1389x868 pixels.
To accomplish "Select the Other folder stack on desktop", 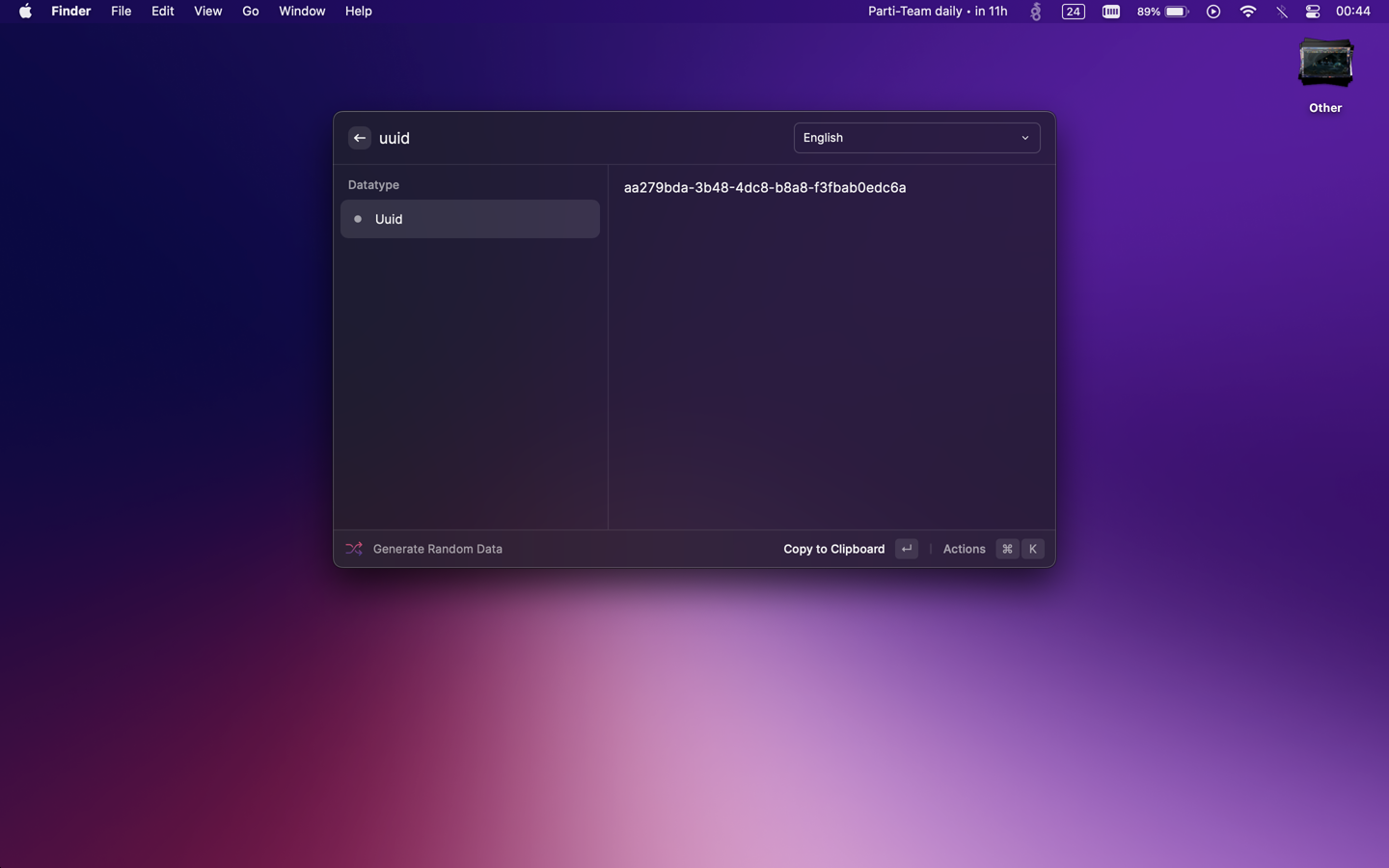I will [x=1324, y=65].
